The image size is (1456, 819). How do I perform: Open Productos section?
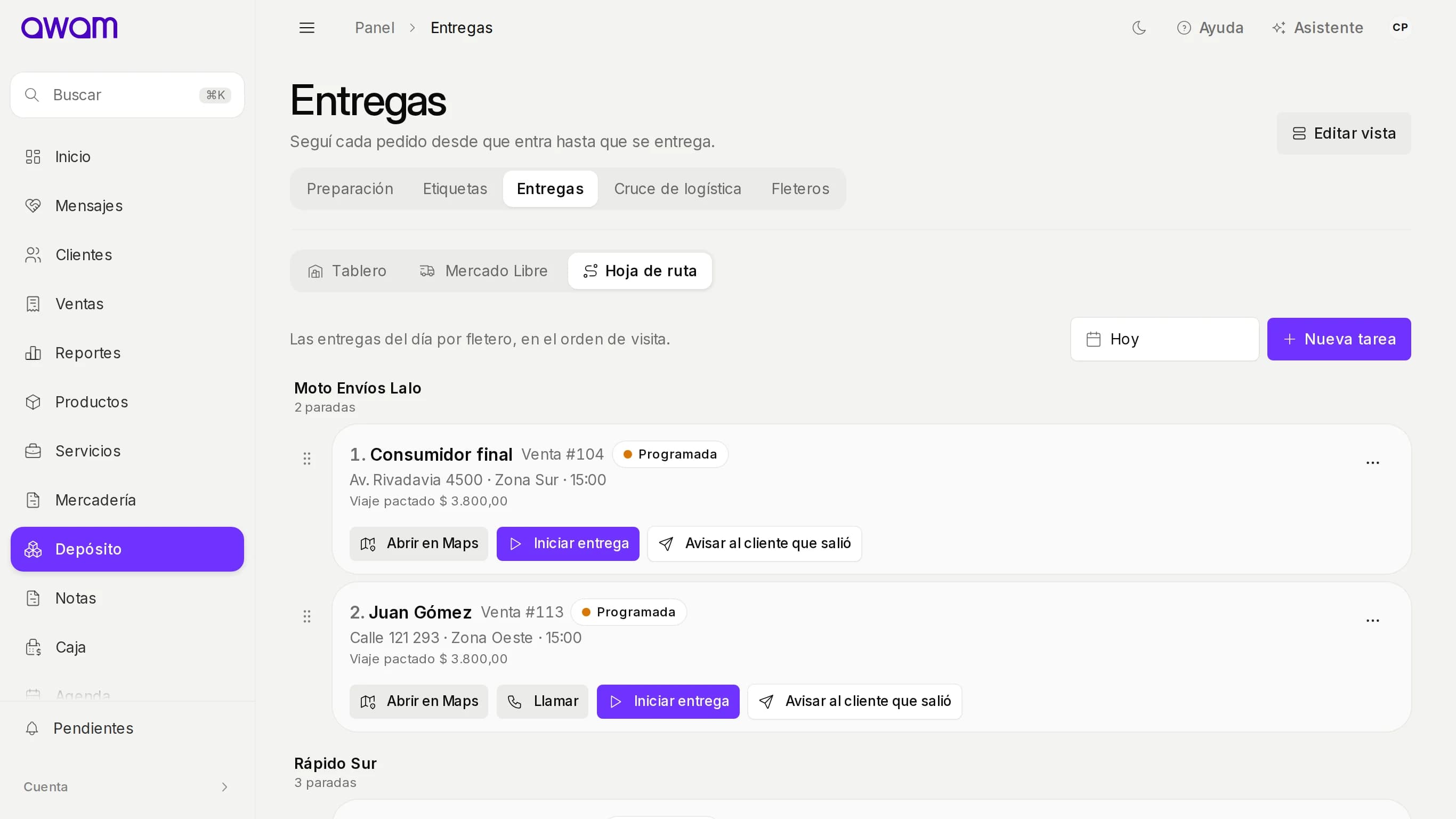pos(127,402)
